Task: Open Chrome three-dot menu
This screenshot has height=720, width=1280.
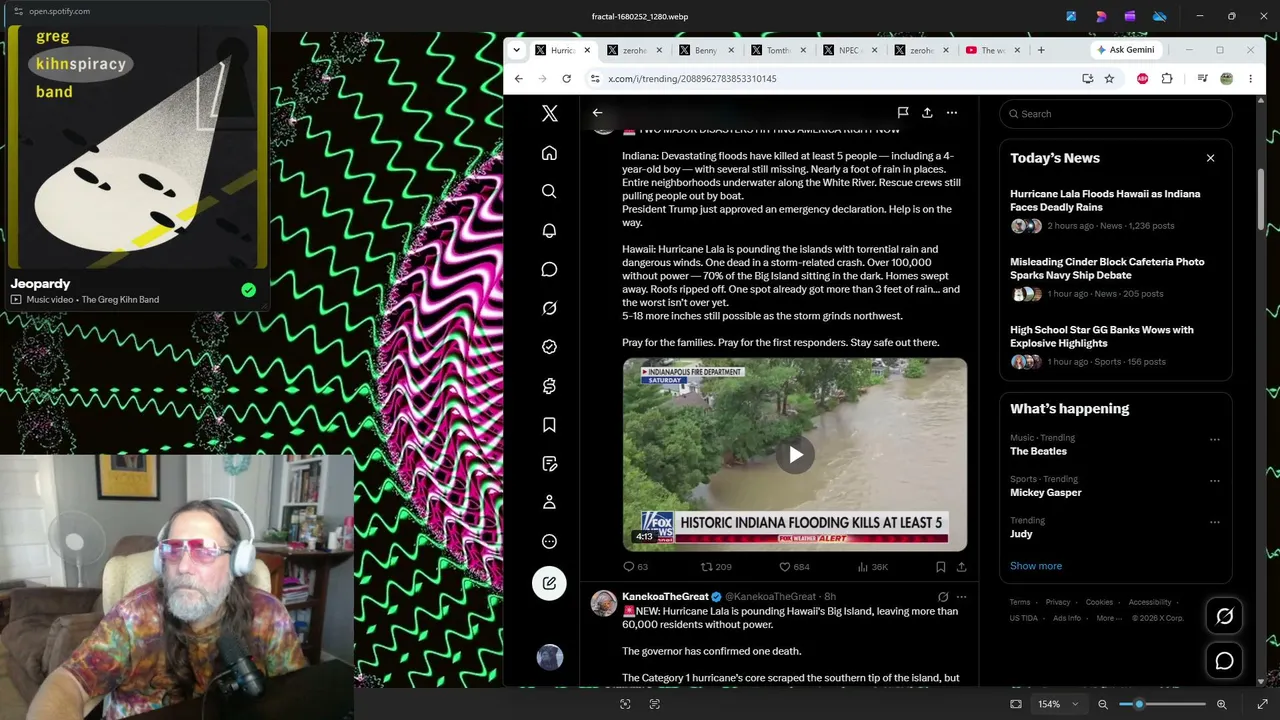Action: click(x=1250, y=78)
